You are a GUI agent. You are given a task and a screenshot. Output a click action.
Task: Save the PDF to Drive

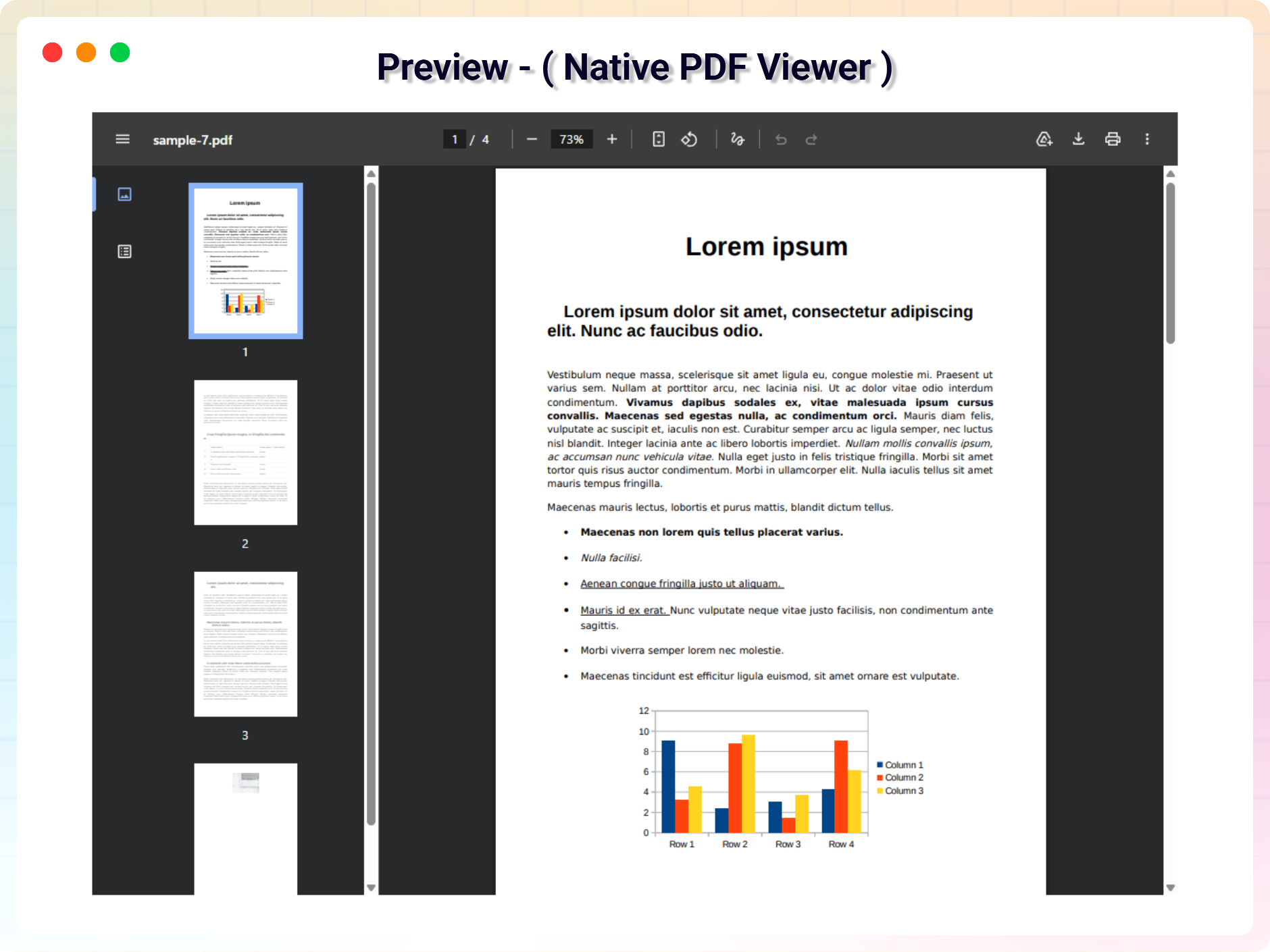pos(1044,139)
